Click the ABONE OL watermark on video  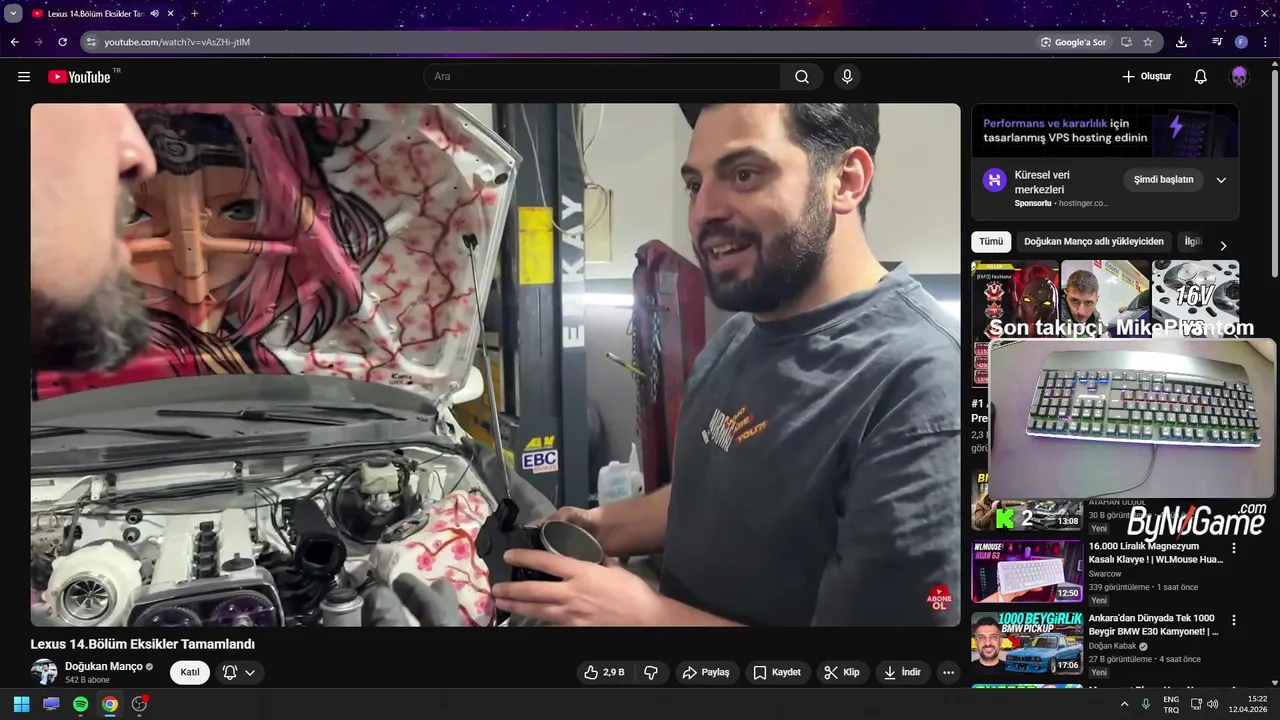(938, 598)
